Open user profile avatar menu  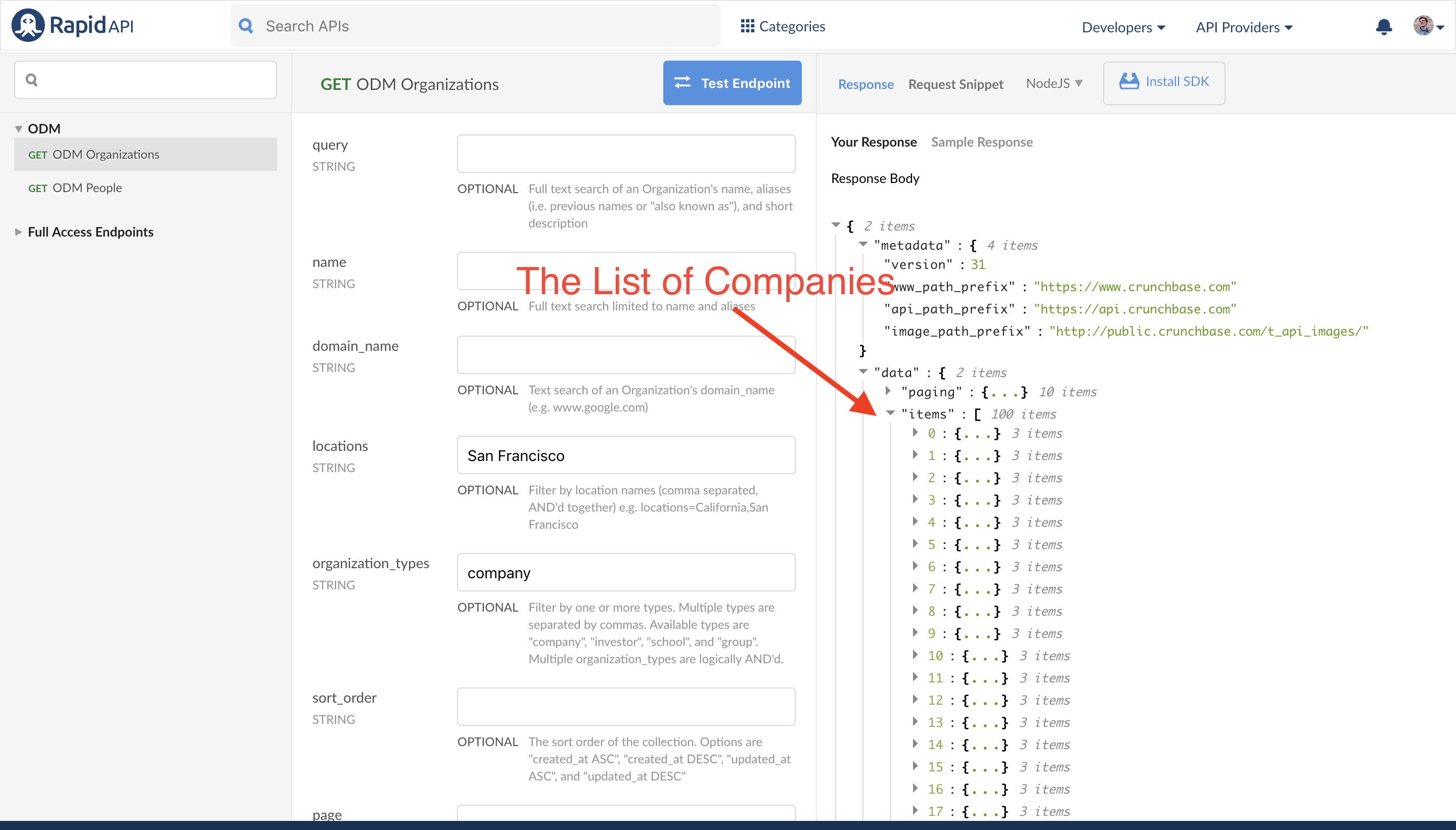pos(1424,26)
